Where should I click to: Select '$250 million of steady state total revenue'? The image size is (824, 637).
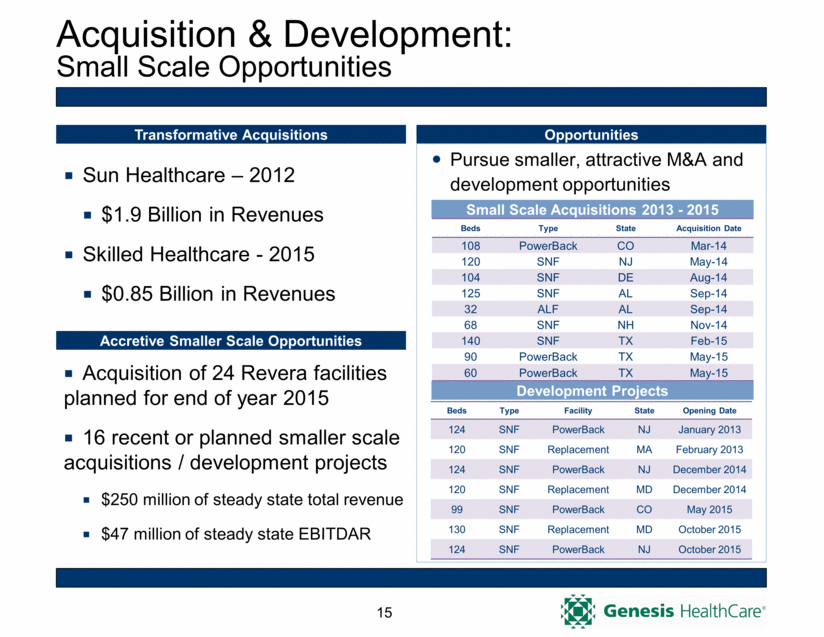tap(252, 499)
